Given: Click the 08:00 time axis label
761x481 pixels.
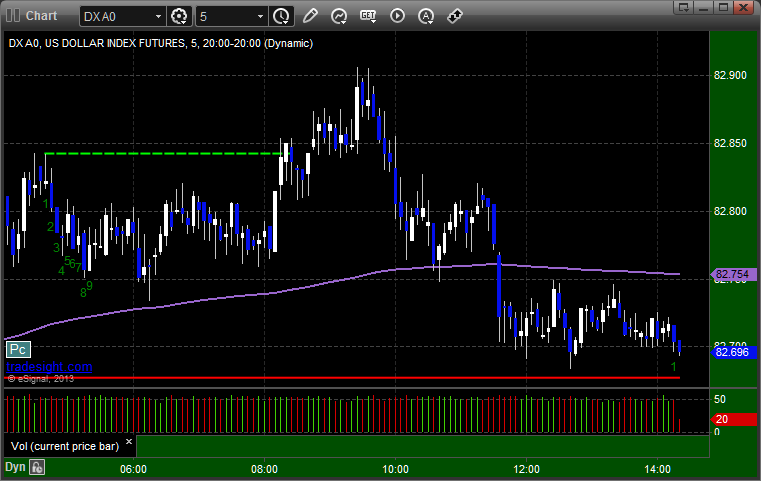Looking at the screenshot, I should click(x=264, y=469).
